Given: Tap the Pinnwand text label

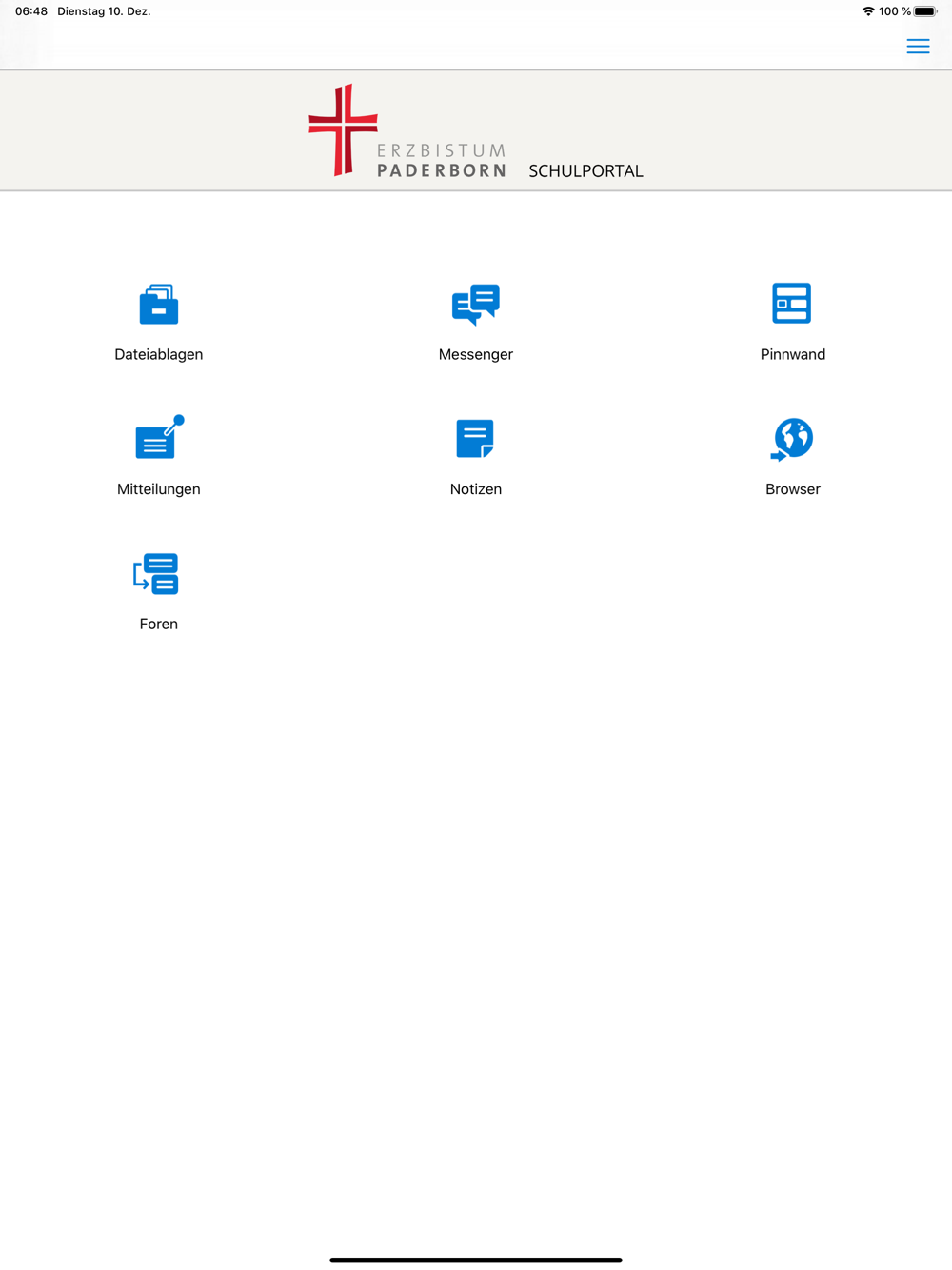Looking at the screenshot, I should point(792,354).
